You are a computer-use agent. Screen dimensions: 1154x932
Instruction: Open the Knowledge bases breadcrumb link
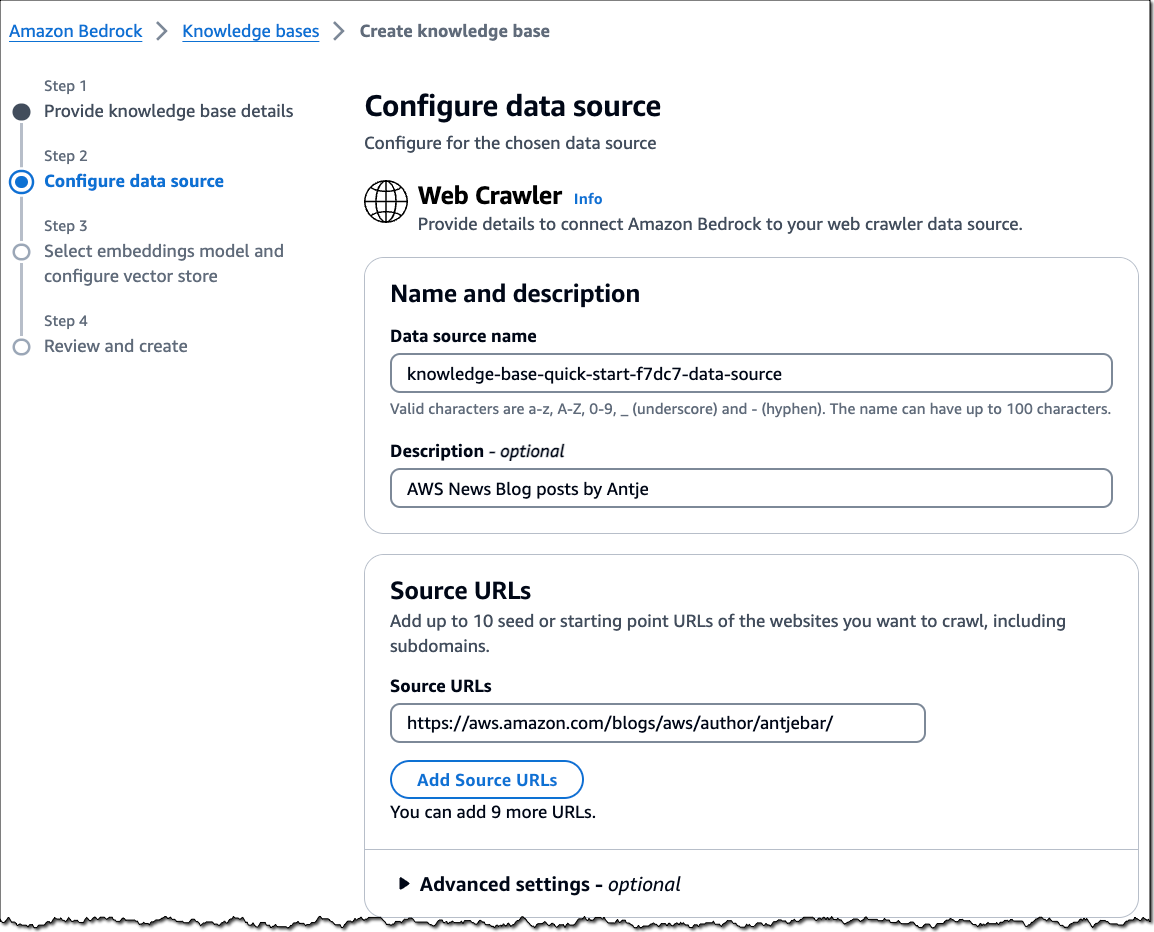point(250,31)
